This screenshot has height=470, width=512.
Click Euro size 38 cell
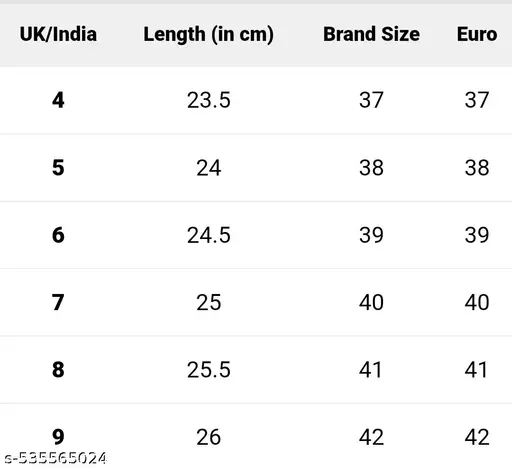pos(477,168)
